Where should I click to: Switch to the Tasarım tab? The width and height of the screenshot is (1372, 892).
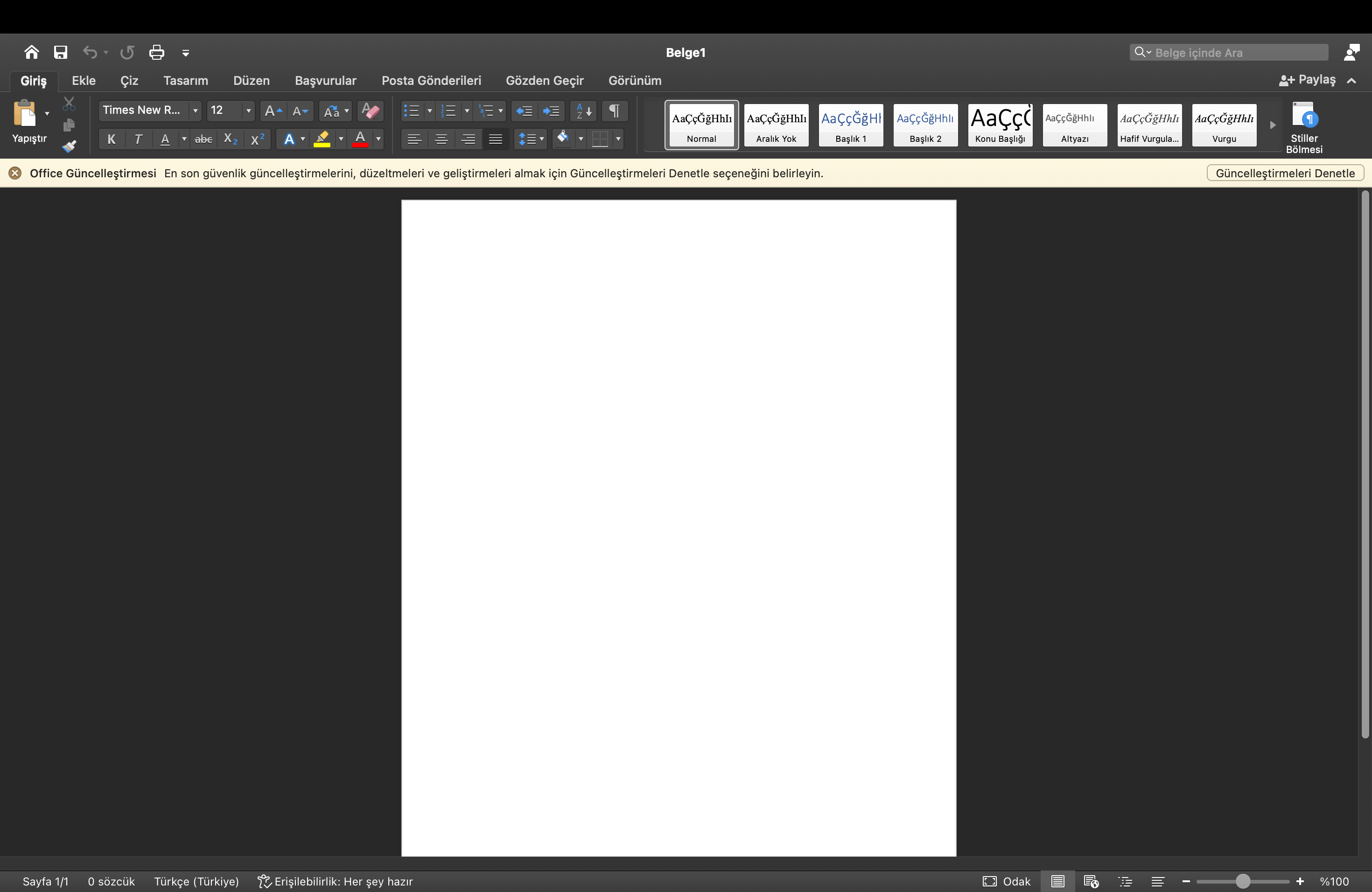point(186,81)
